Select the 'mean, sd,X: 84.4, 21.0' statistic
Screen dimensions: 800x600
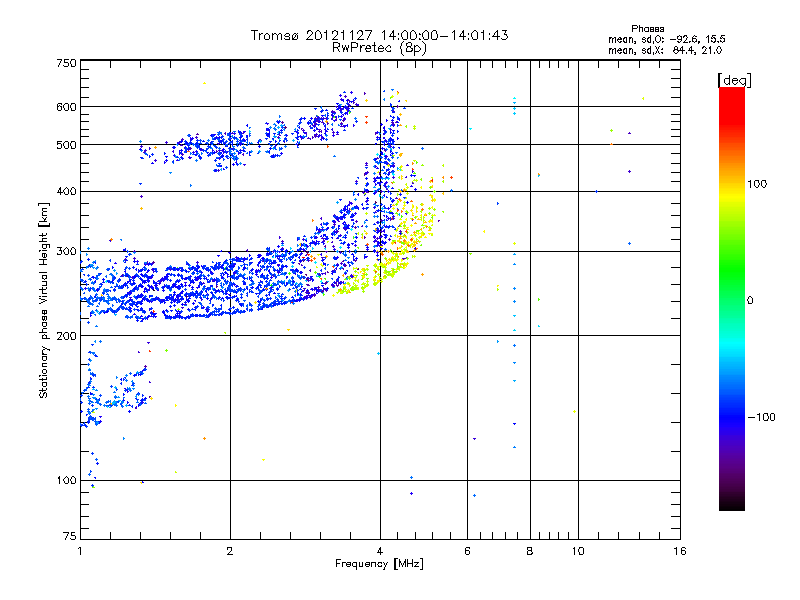tap(665, 50)
